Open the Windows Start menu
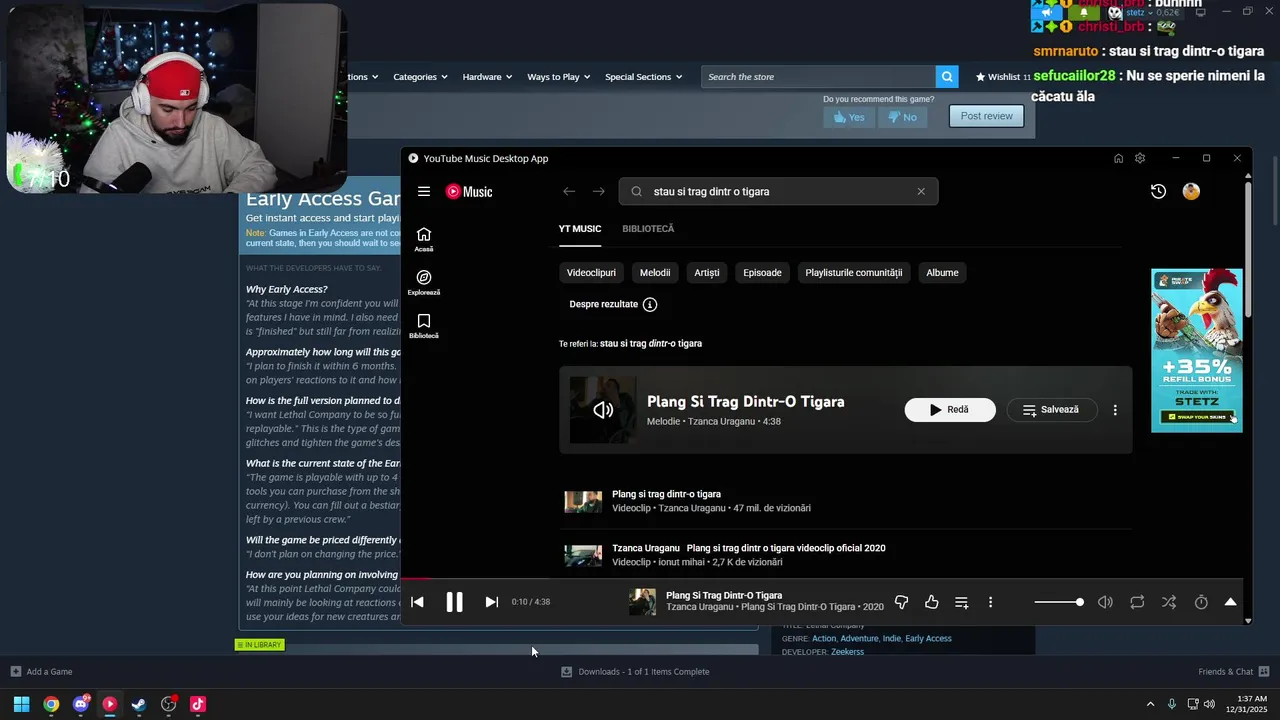 [21, 704]
